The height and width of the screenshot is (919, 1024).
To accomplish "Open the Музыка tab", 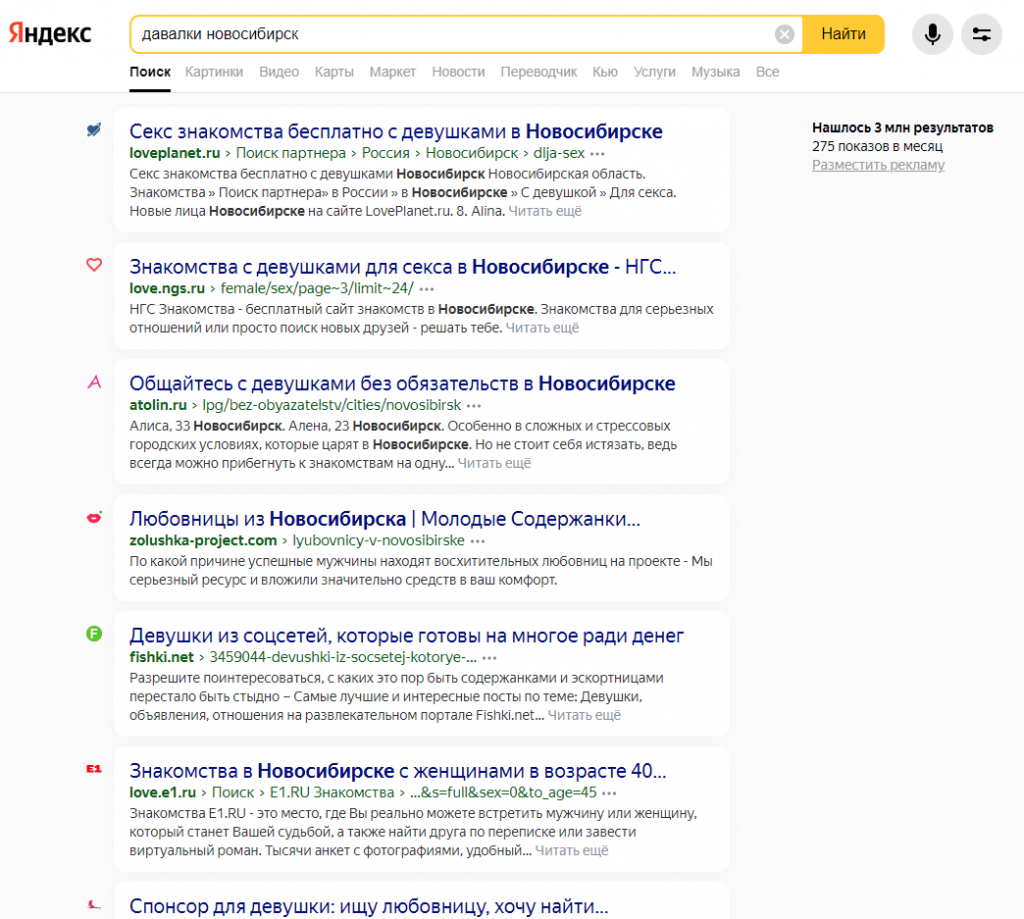I will click(716, 72).
